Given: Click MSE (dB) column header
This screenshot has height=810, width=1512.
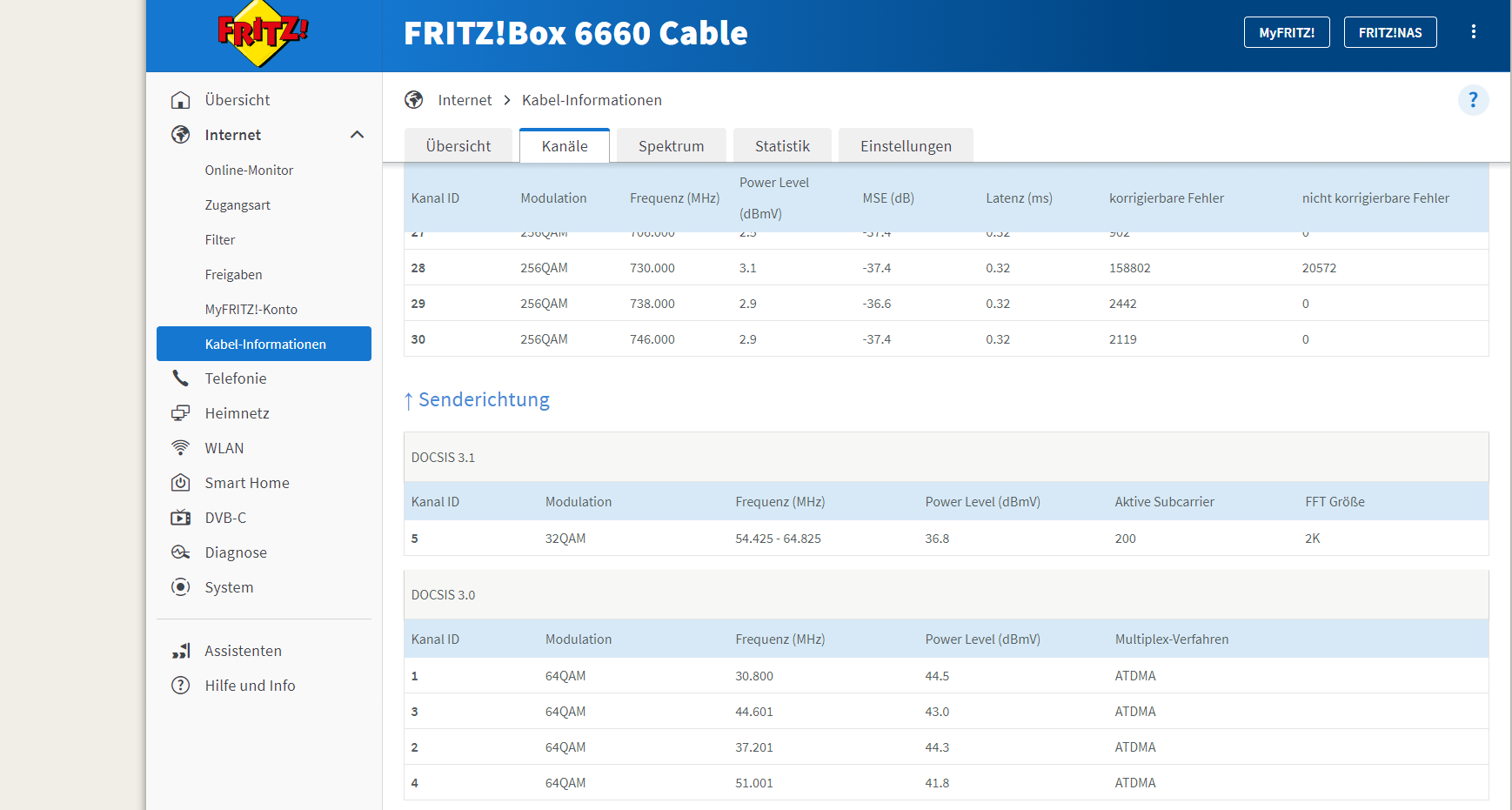Looking at the screenshot, I should [888, 198].
